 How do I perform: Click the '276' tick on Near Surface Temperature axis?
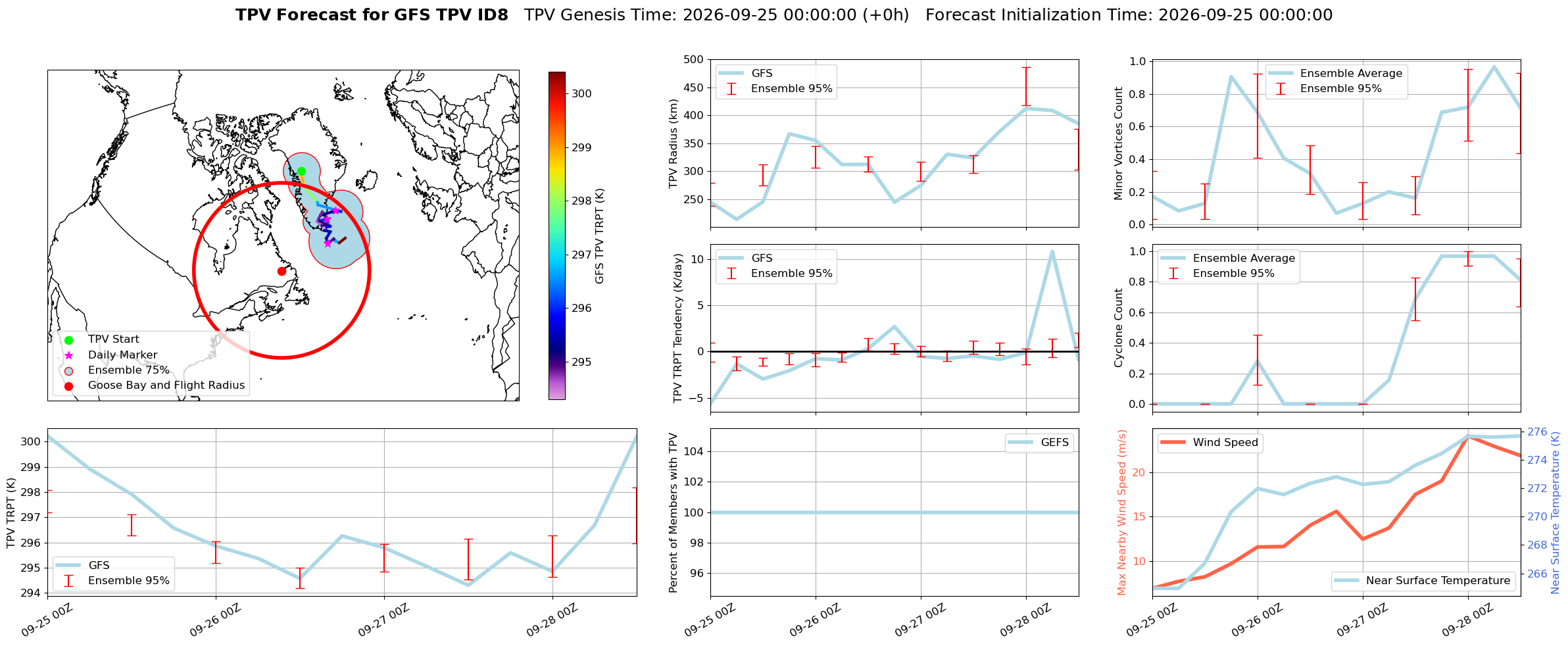1537,432
